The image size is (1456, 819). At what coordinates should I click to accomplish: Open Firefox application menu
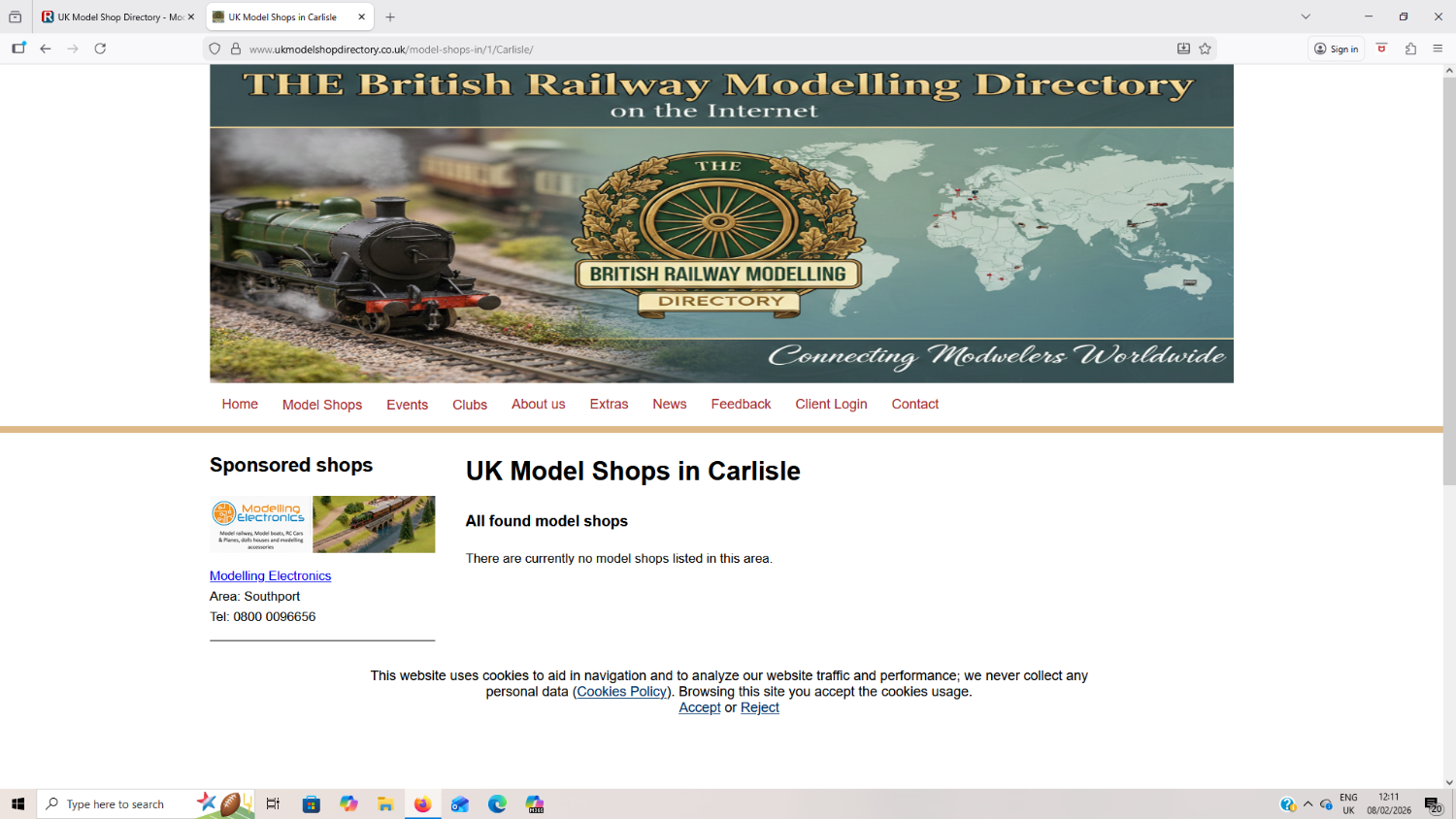pos(1438,49)
